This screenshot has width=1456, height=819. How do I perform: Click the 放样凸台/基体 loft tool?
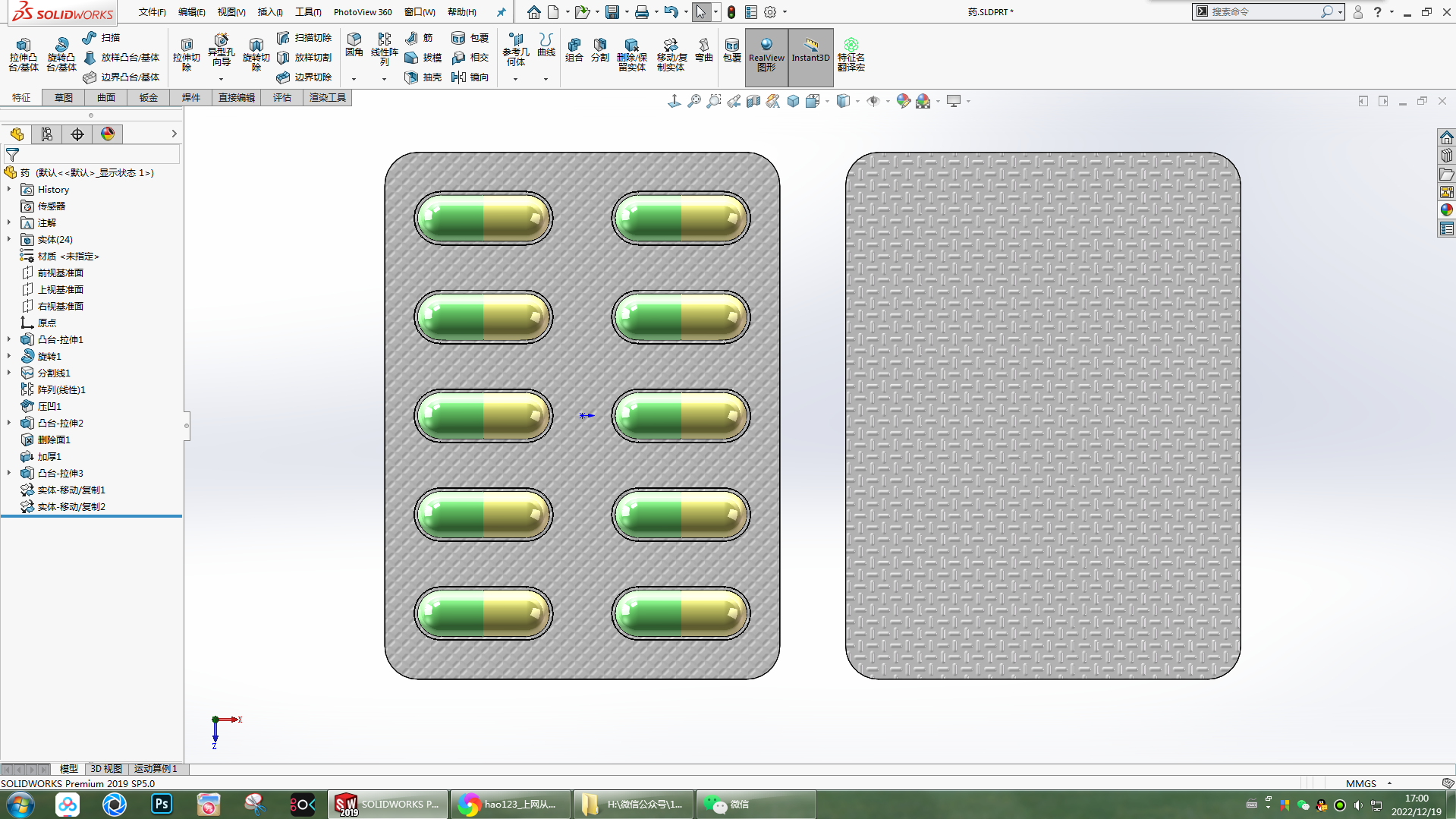coord(121,57)
